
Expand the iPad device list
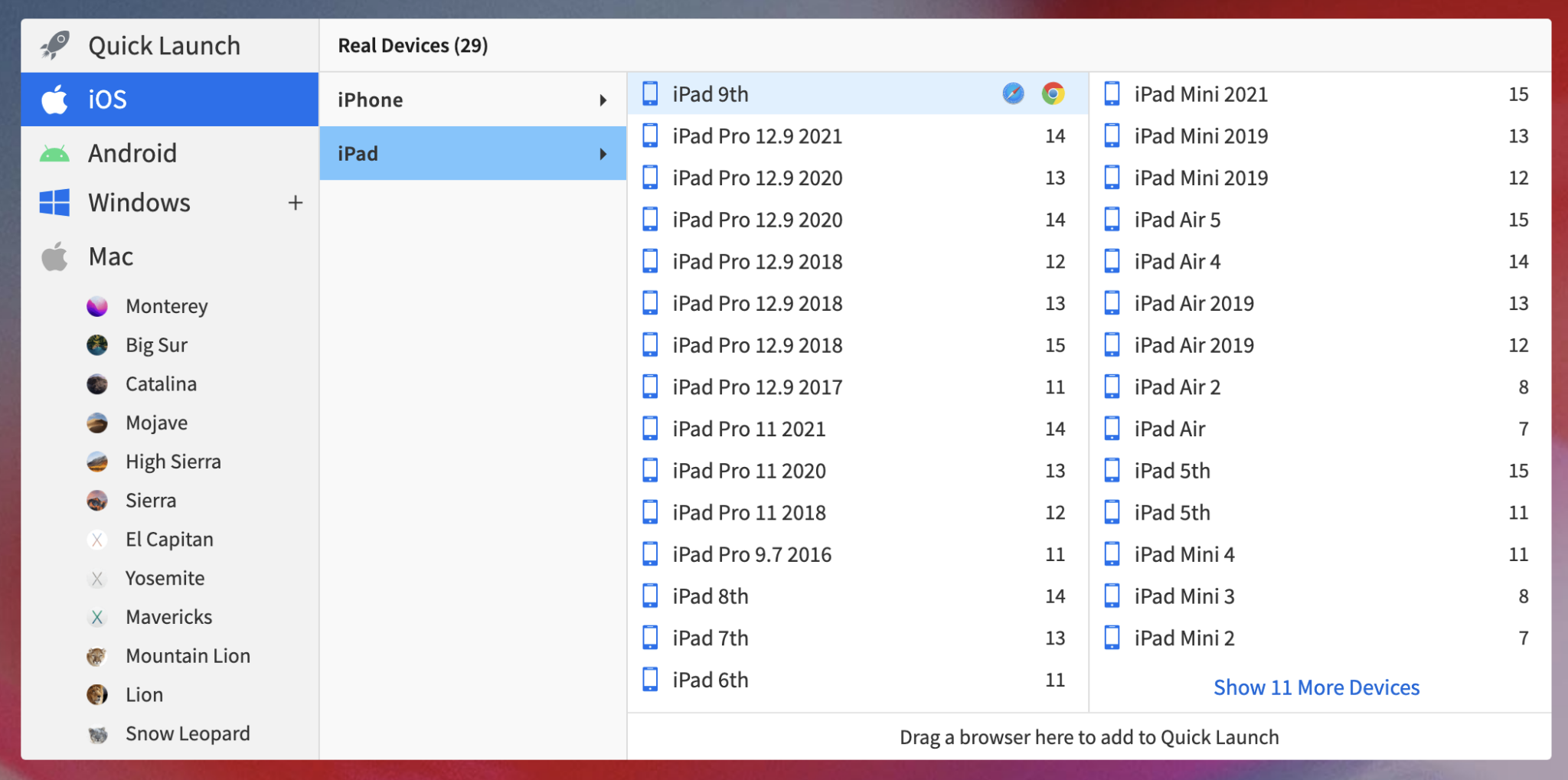pyautogui.click(x=472, y=153)
